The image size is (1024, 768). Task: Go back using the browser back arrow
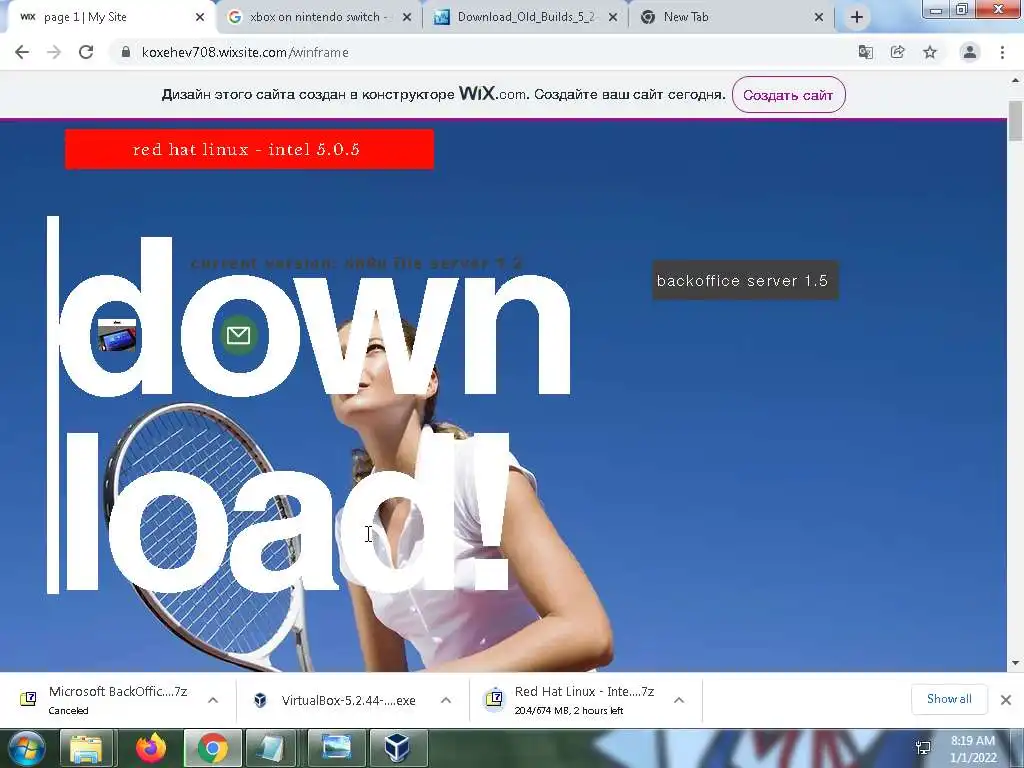click(22, 52)
